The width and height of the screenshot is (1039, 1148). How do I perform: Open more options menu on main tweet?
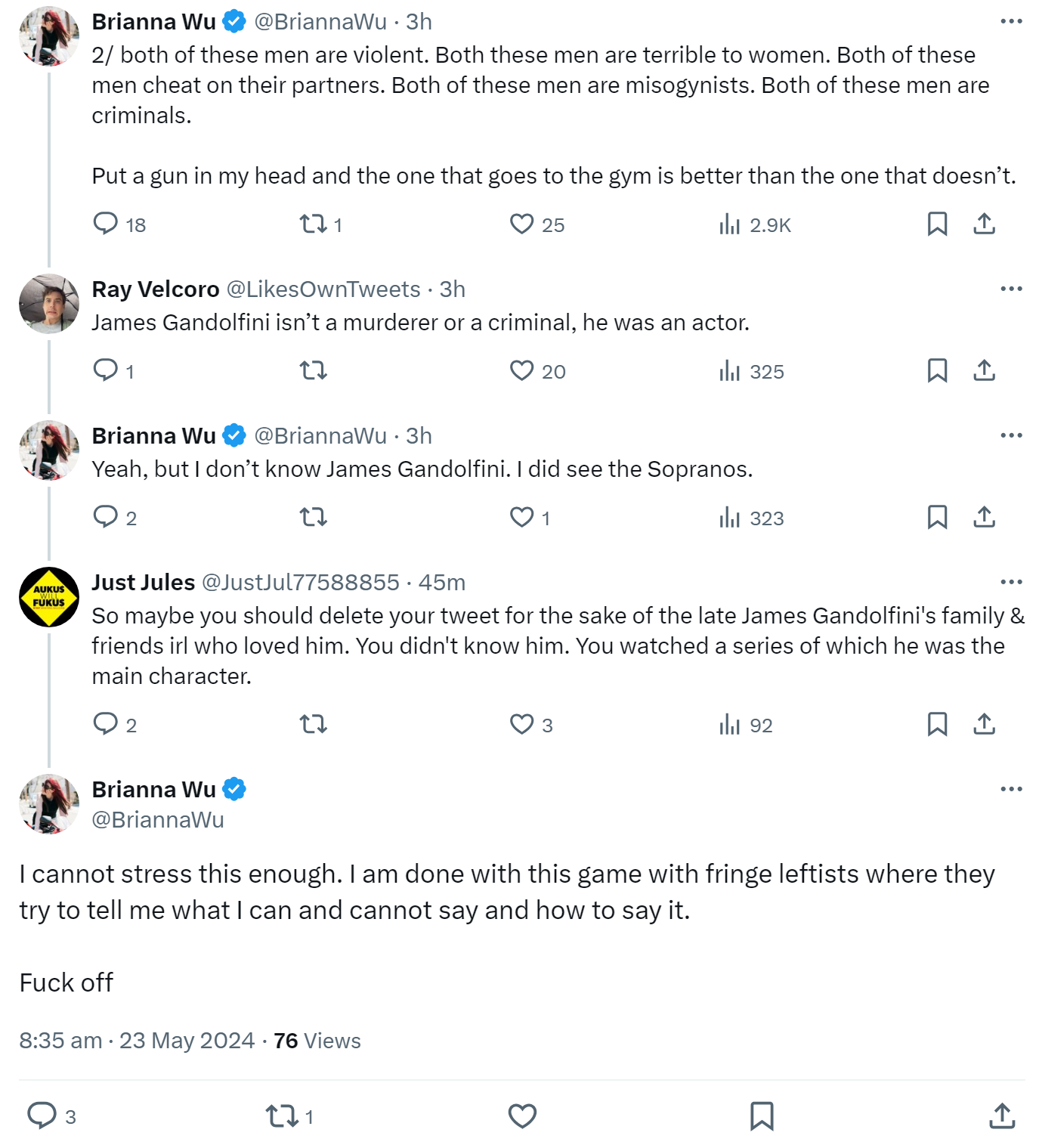click(1011, 789)
